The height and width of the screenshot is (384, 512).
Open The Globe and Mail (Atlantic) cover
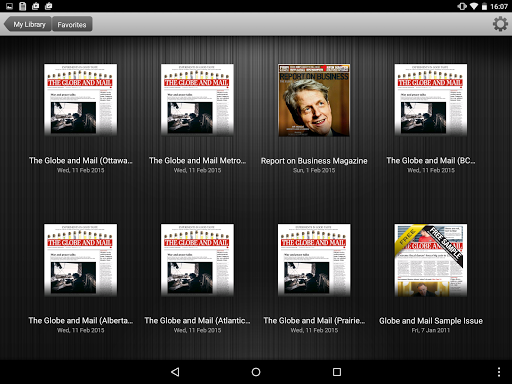pos(197,260)
